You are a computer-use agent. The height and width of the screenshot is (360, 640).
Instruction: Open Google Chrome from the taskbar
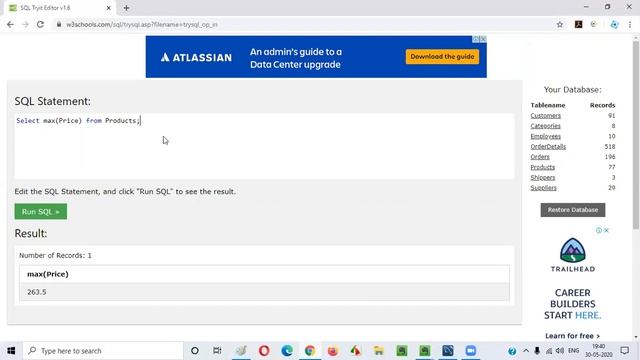click(x=310, y=351)
